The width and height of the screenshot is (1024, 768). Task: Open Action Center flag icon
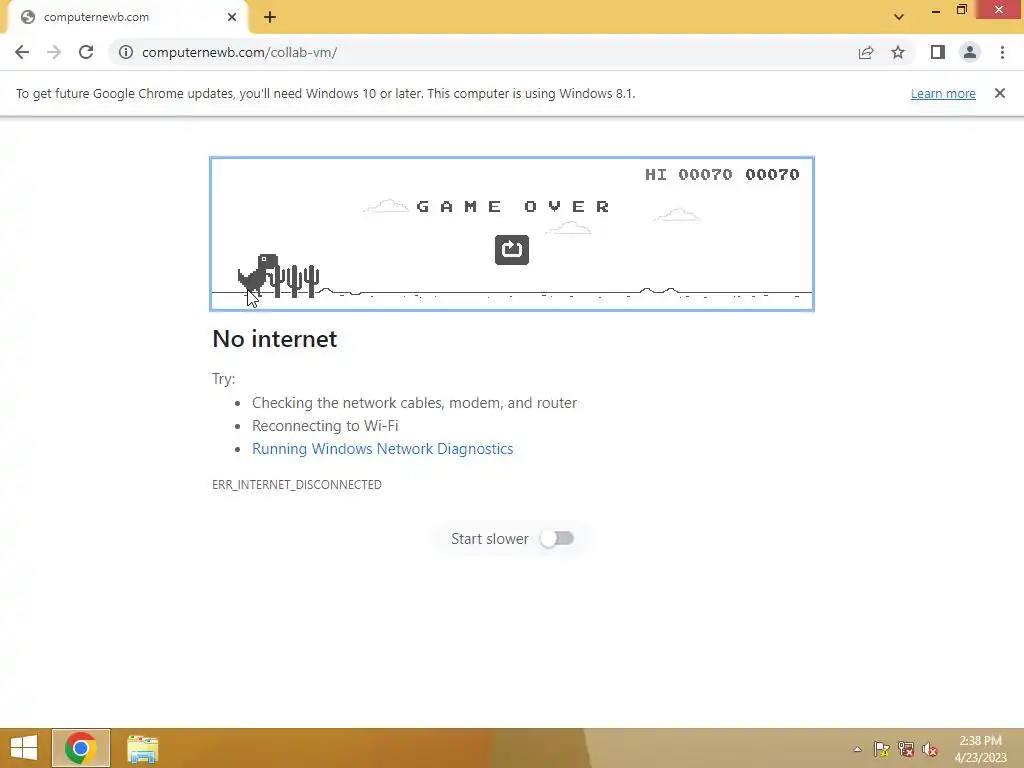pos(881,750)
